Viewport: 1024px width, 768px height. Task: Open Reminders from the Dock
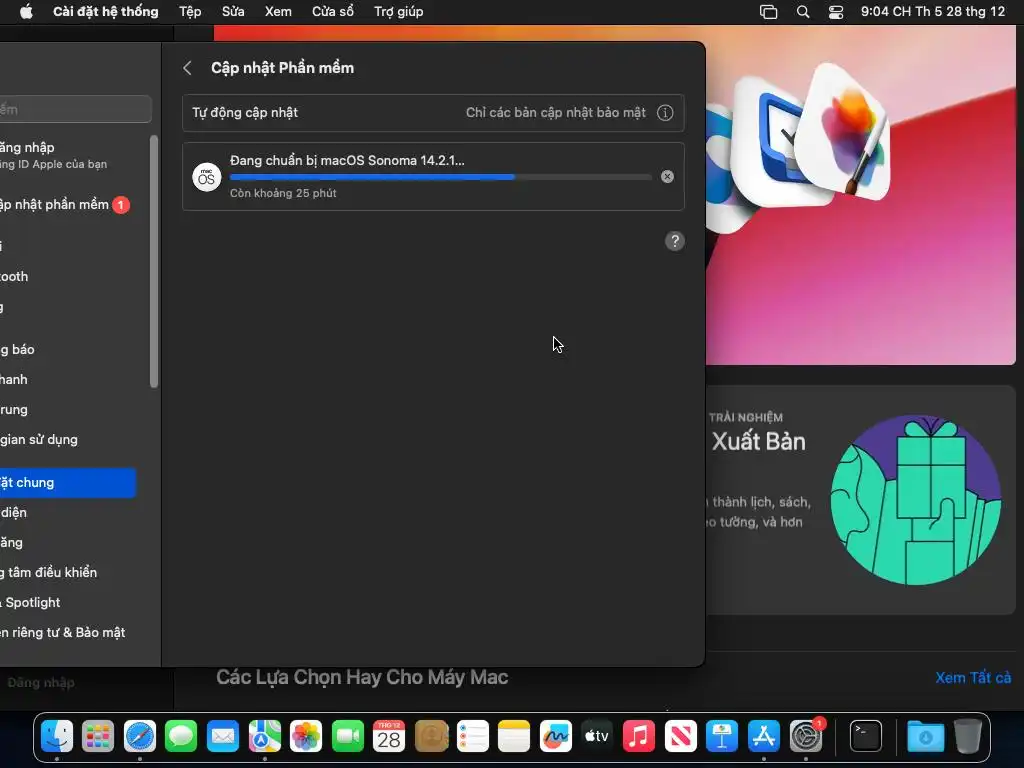(472, 736)
